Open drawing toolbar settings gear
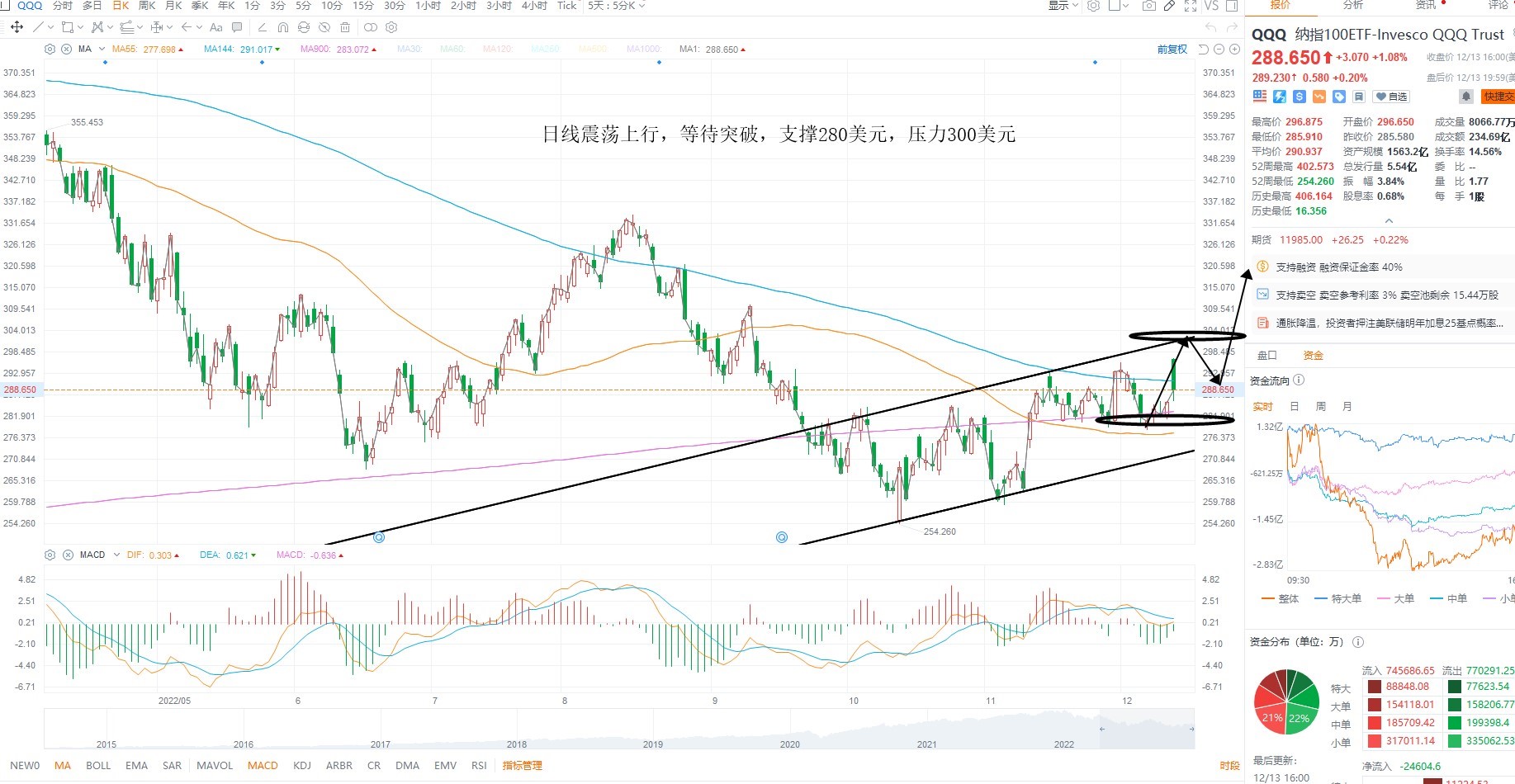The height and width of the screenshot is (784, 1515). 391,27
